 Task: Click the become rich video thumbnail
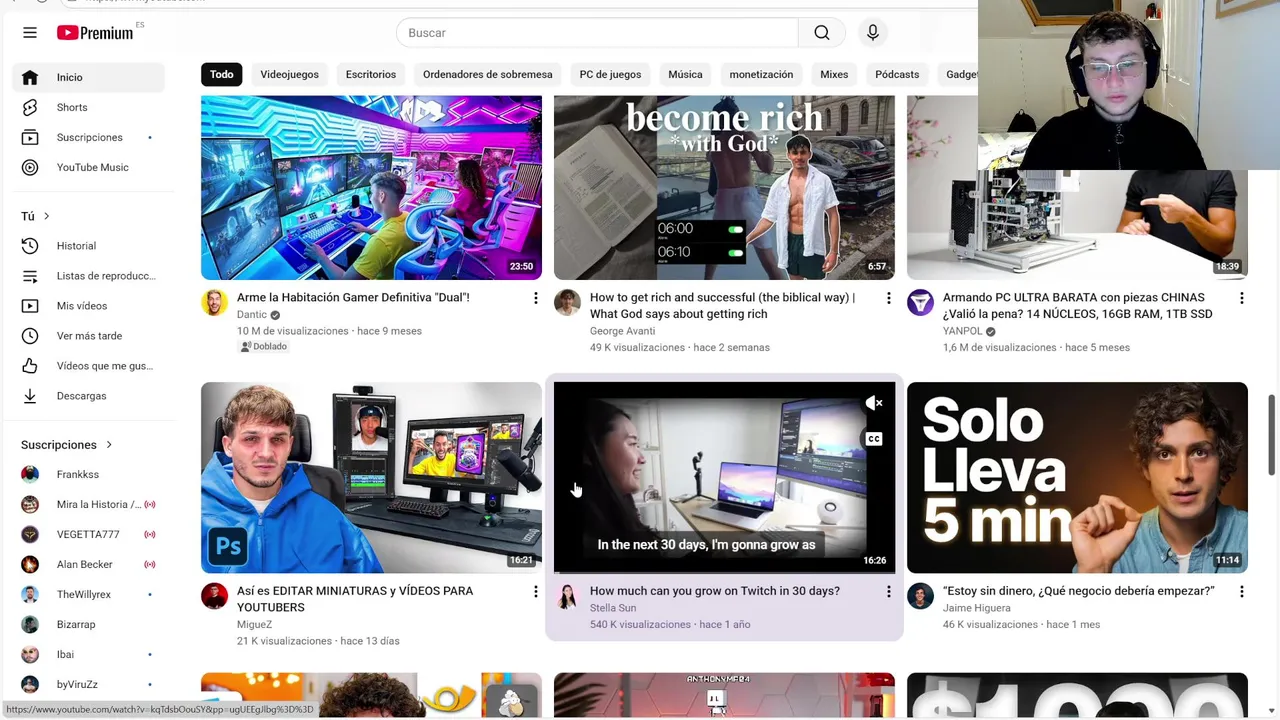coord(724,188)
